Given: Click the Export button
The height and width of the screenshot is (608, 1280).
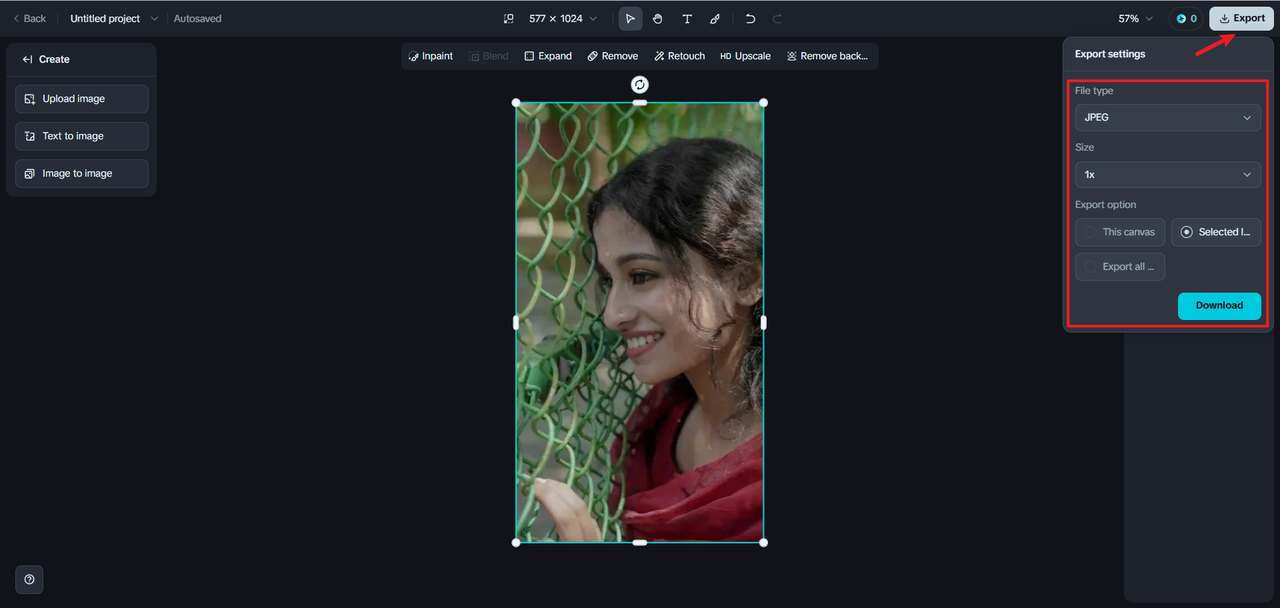Looking at the screenshot, I should point(1241,18).
